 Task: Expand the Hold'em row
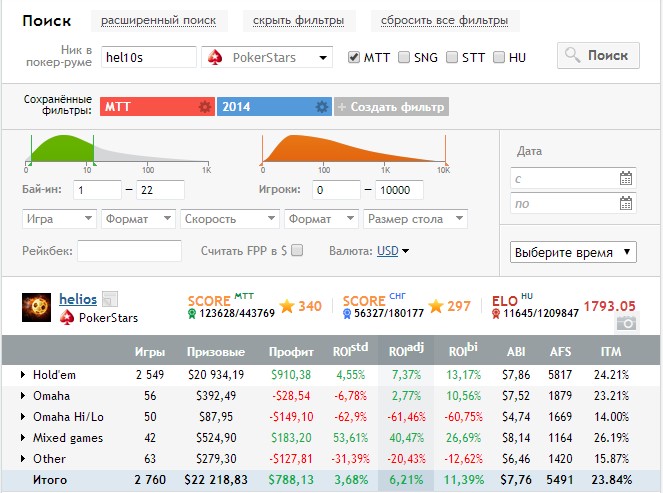[x=24, y=375]
